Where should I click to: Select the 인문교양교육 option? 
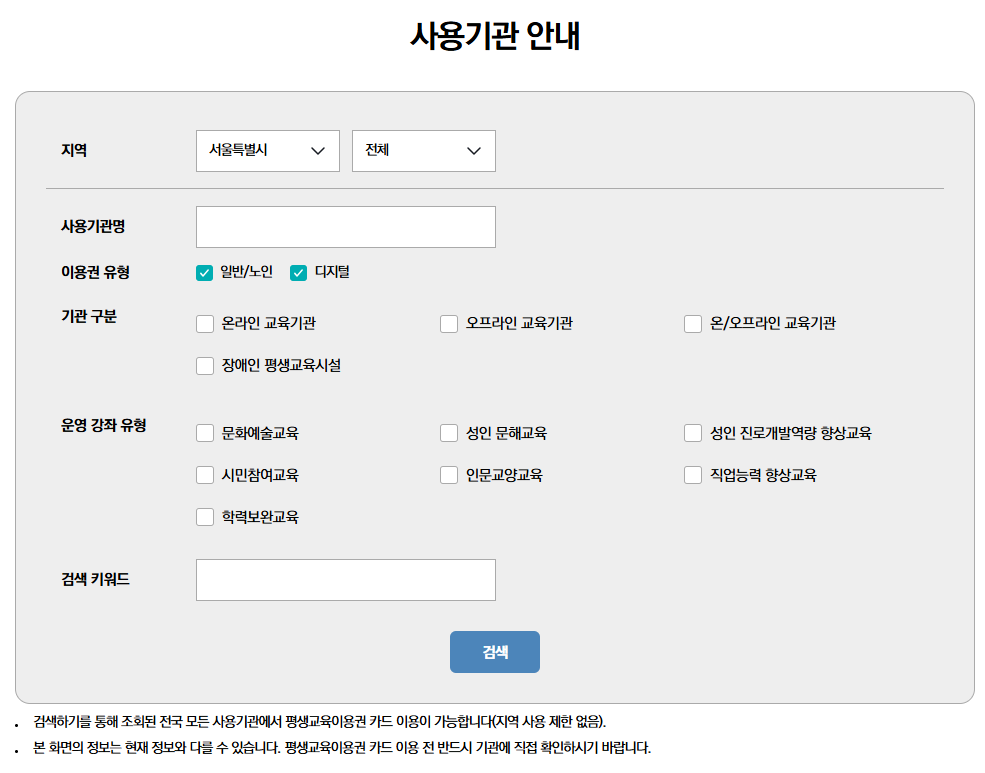[448, 474]
